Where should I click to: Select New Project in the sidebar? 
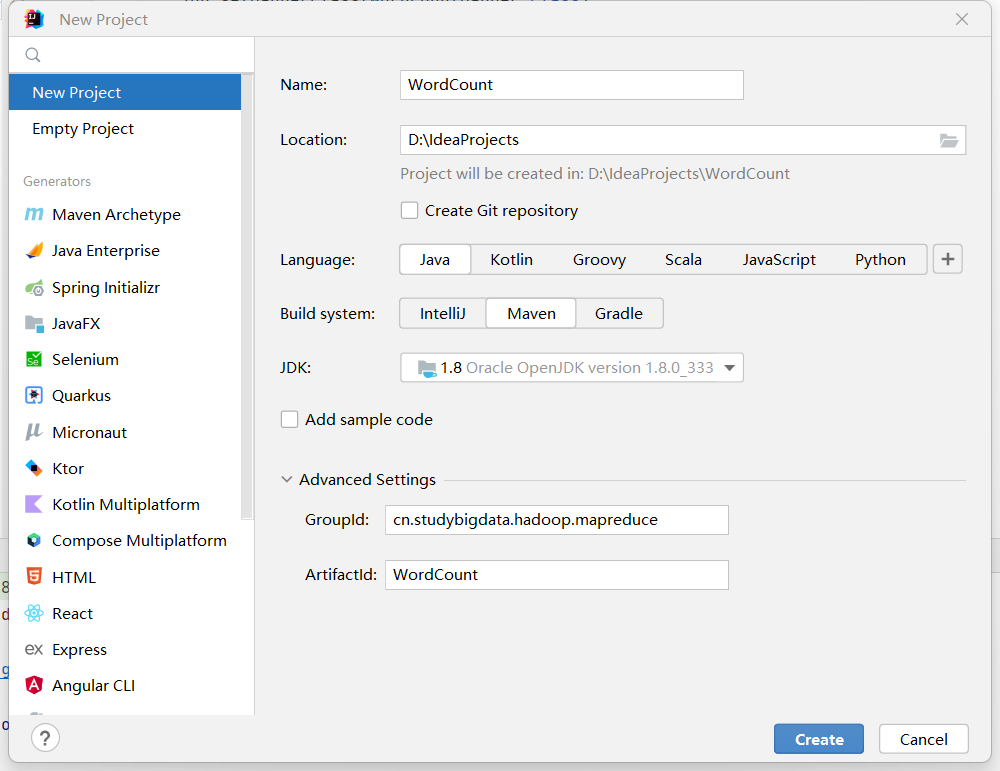125,92
